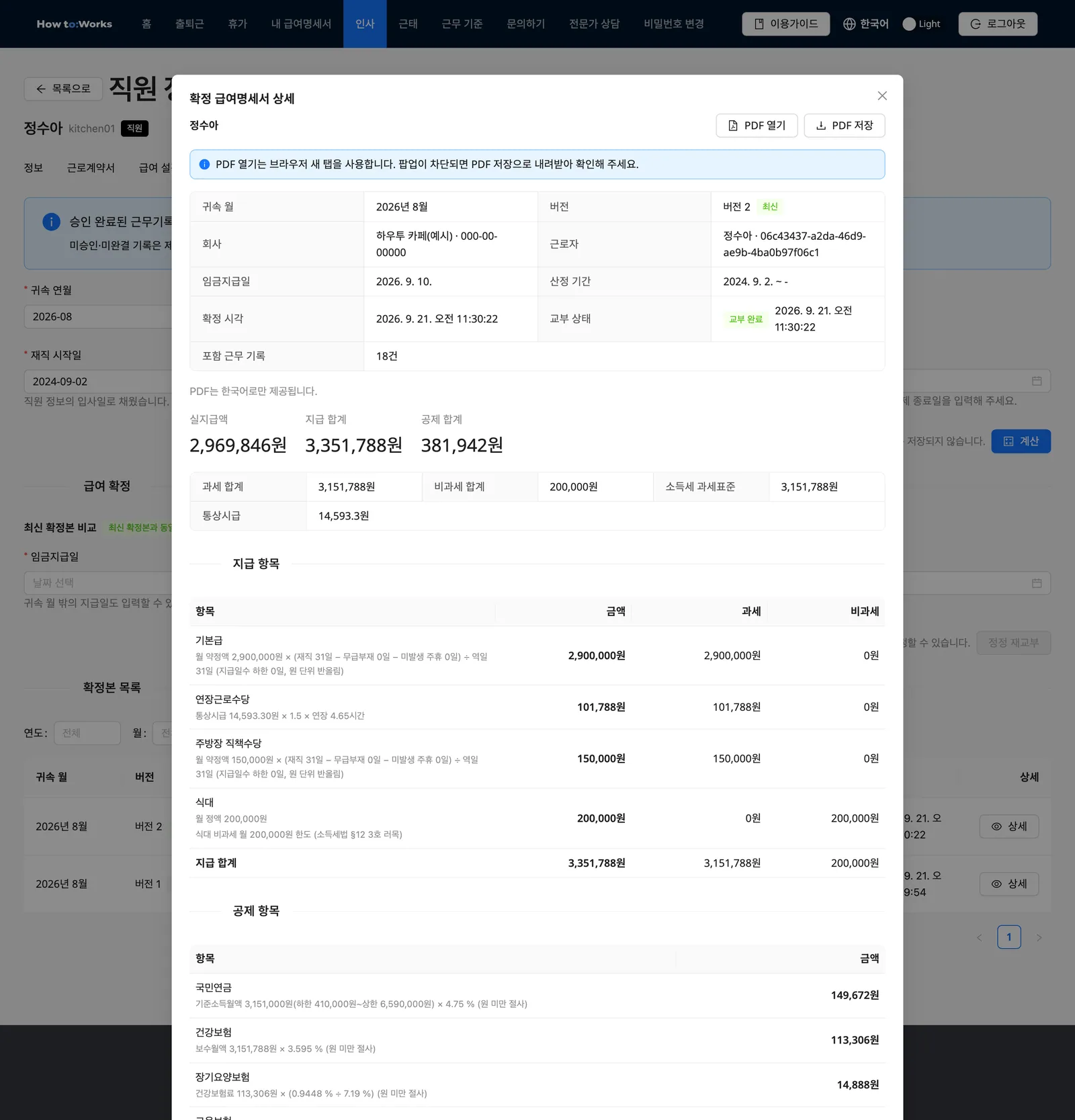Click the 실지급액 value 2,969,846원
The height and width of the screenshot is (1120, 1075).
(238, 445)
